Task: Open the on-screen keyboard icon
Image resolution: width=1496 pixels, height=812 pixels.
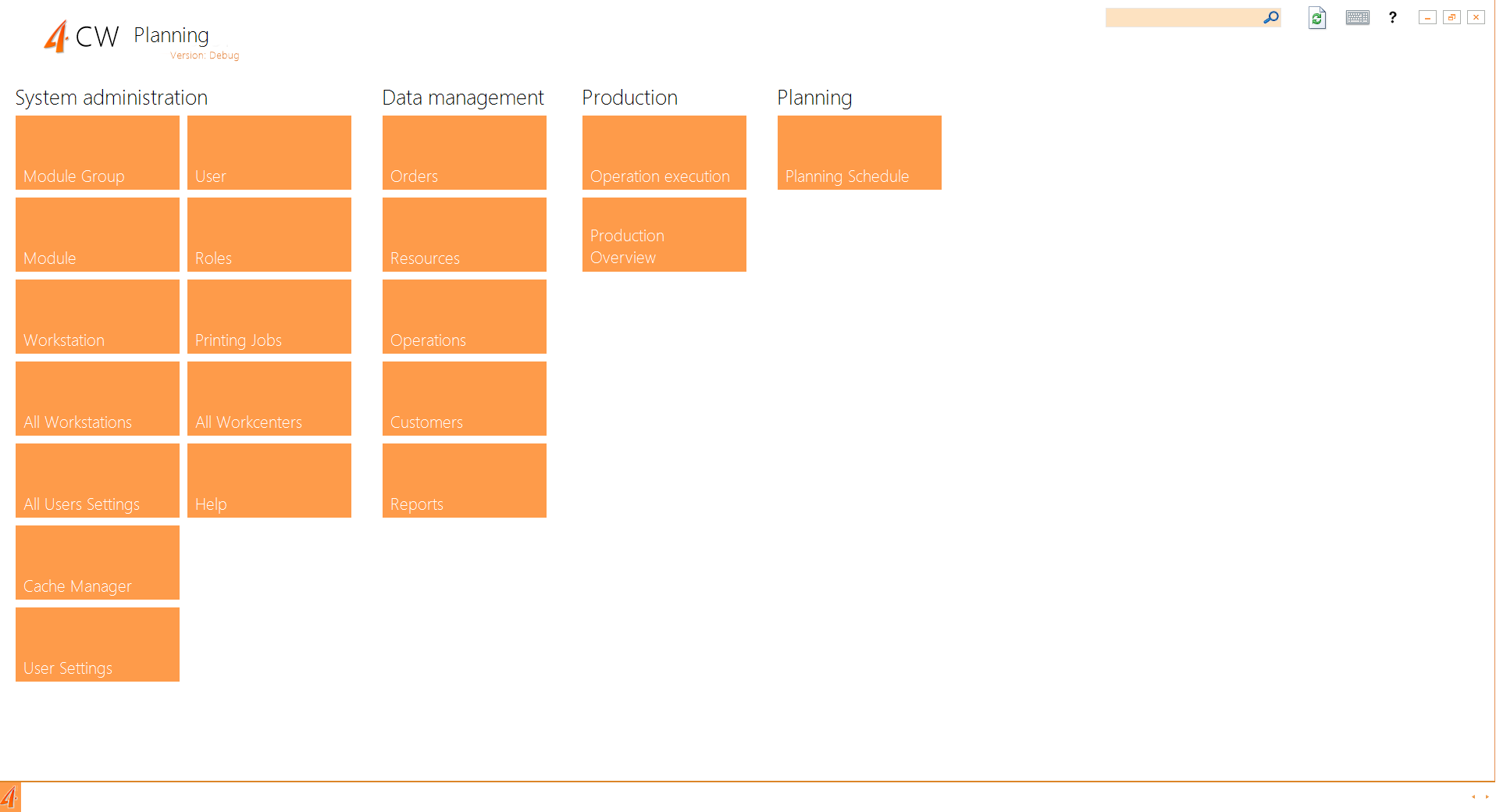Action: click(1357, 18)
